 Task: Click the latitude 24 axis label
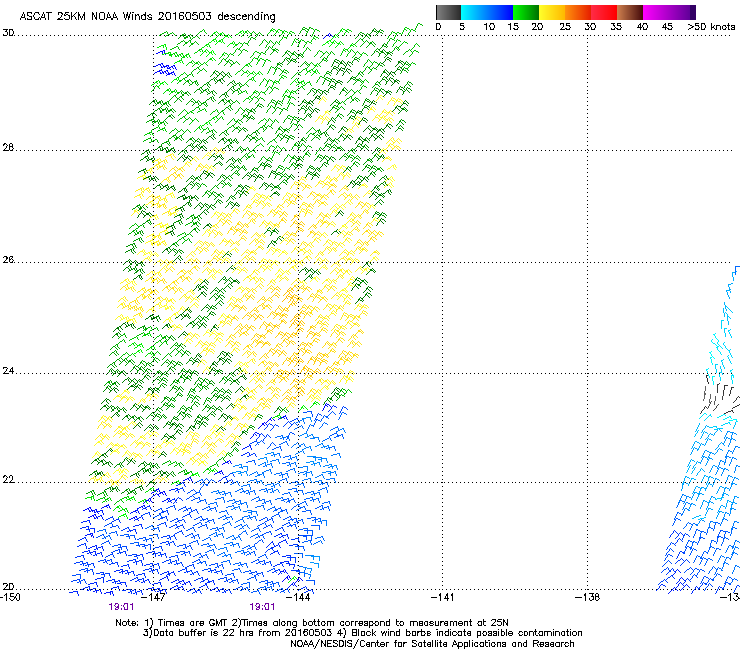point(8,371)
